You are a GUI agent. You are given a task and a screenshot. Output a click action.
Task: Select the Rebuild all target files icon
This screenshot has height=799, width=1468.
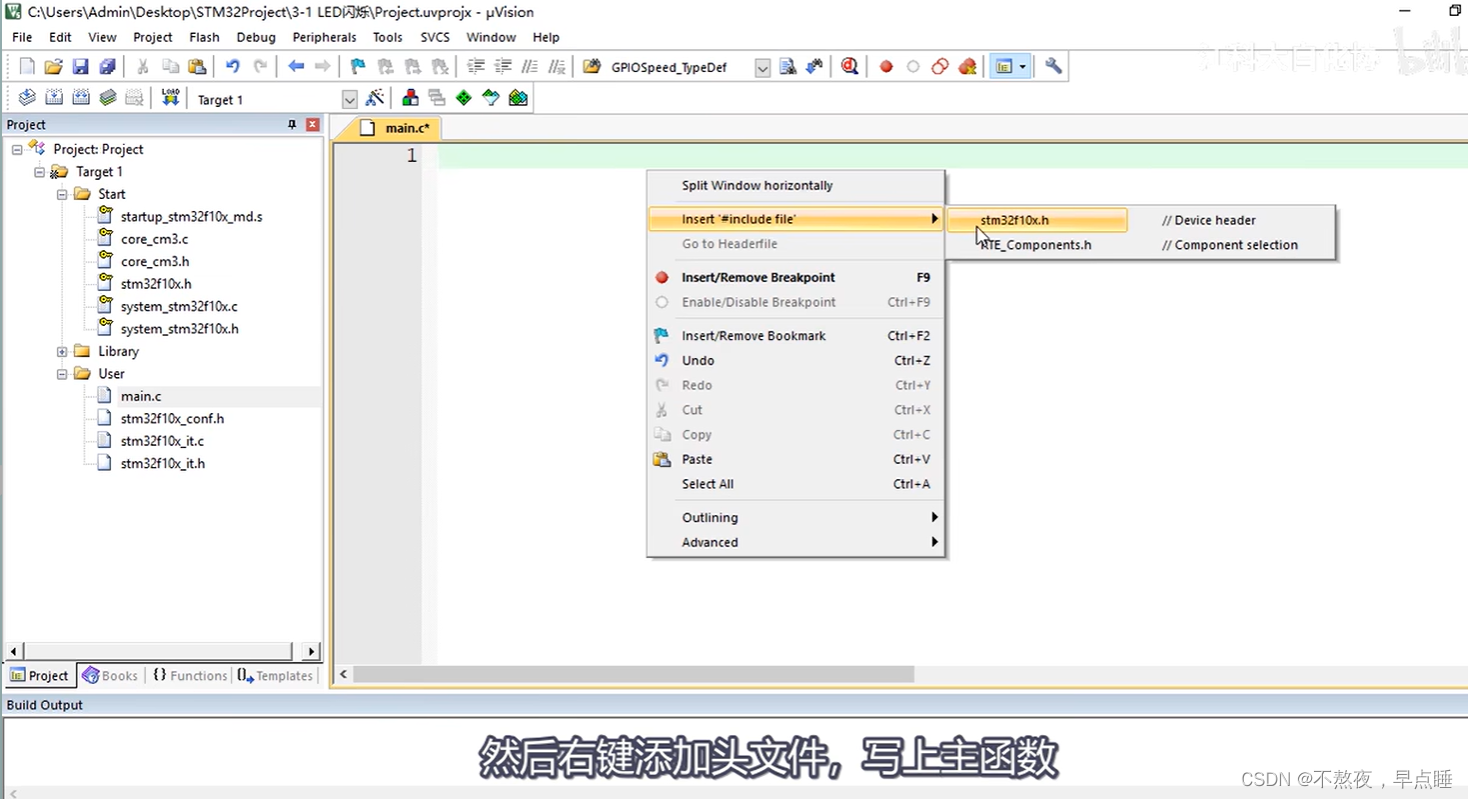[81, 97]
